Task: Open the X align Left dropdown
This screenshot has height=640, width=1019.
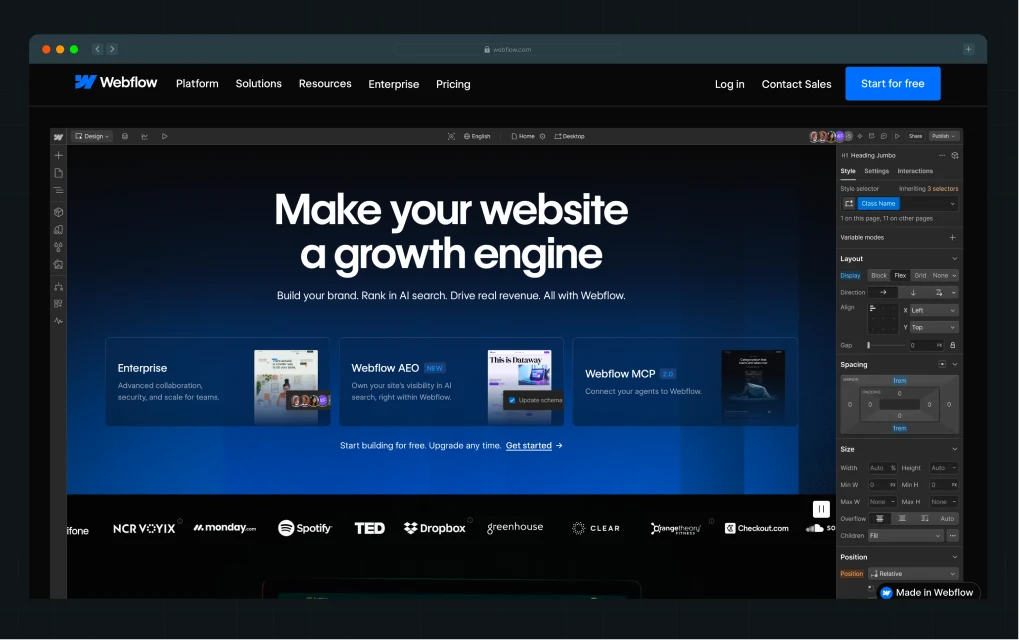Action: (934, 311)
